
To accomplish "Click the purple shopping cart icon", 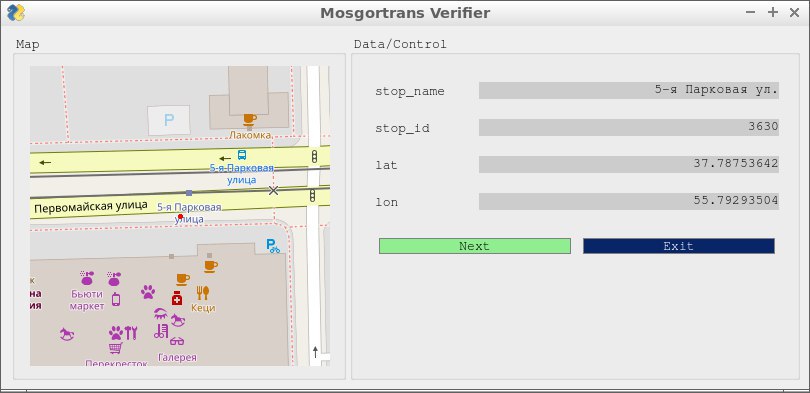I will (115, 348).
